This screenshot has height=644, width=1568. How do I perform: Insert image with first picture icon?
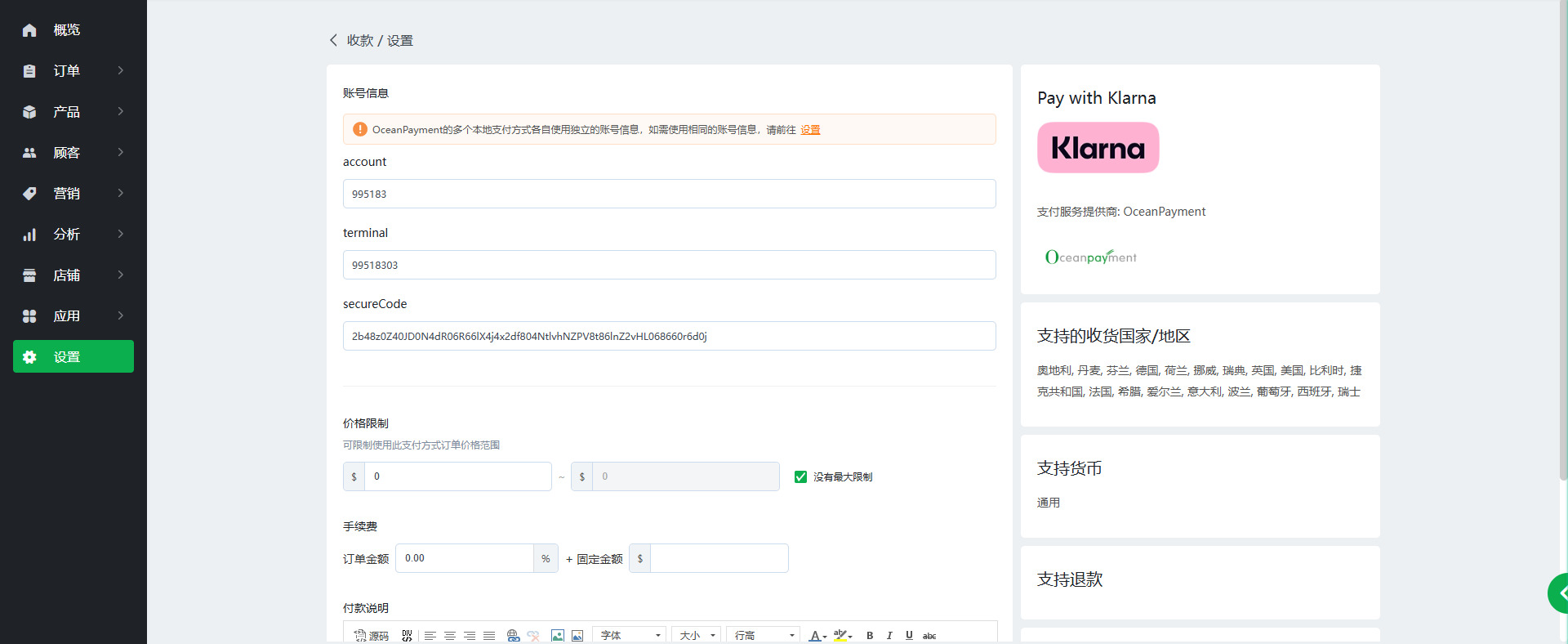pyautogui.click(x=558, y=636)
